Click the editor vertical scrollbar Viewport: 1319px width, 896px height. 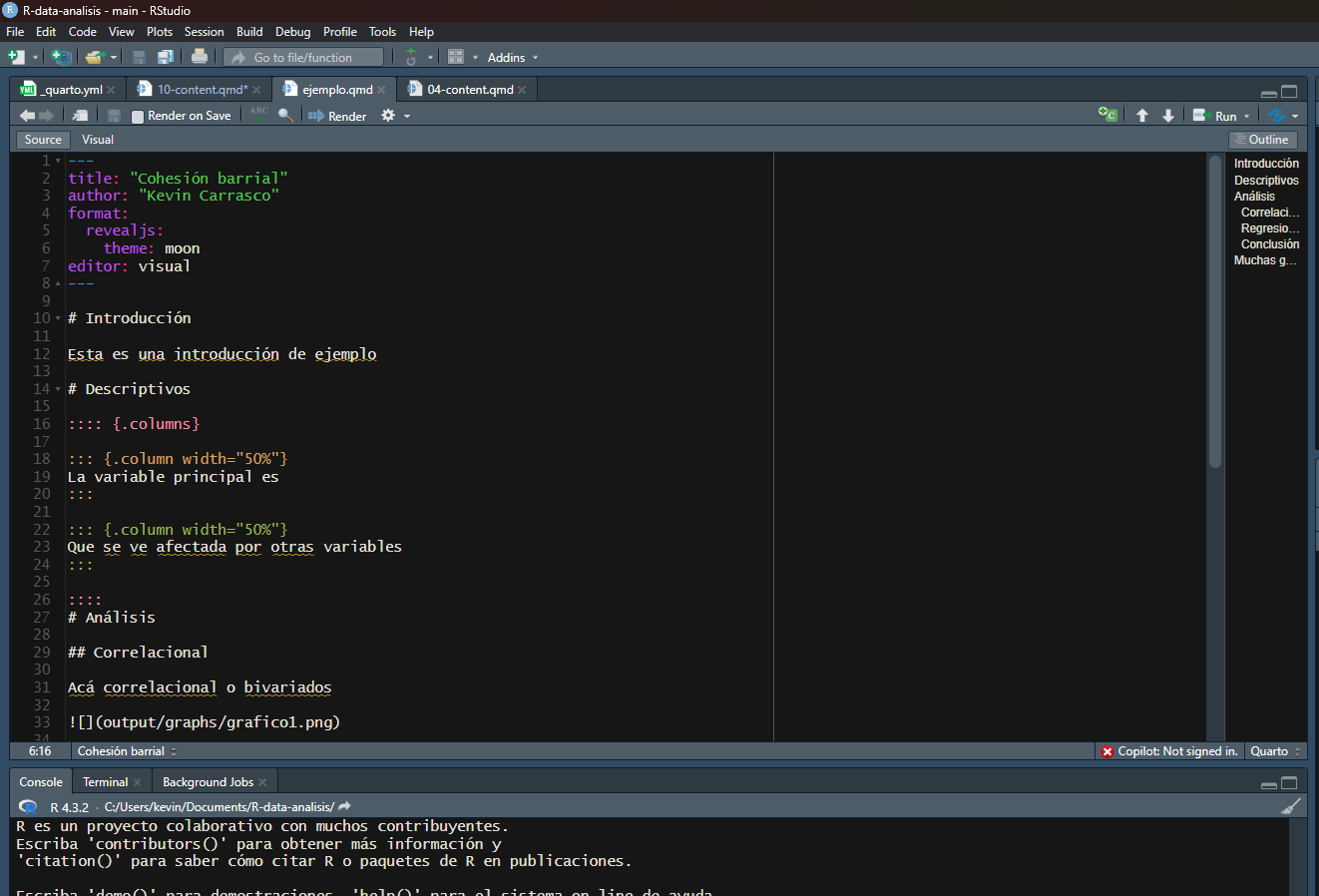click(1214, 311)
